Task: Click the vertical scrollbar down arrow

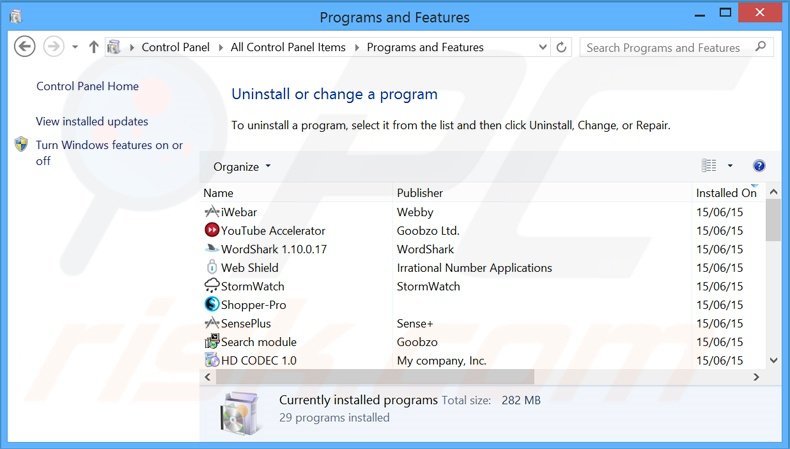Action: coord(773,360)
